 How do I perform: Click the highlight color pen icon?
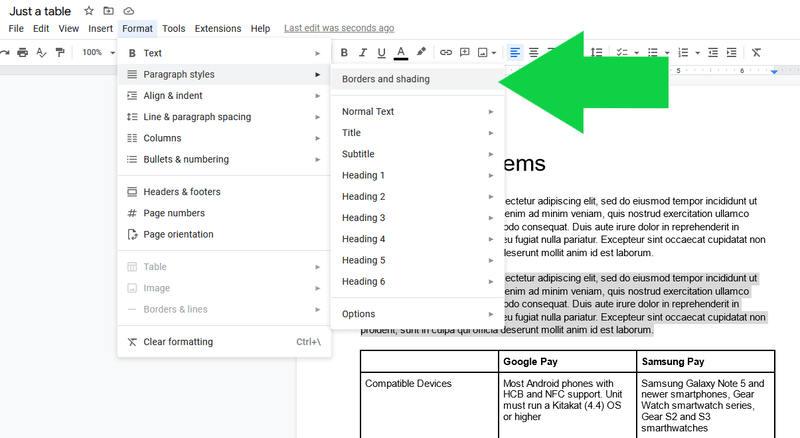pyautogui.click(x=421, y=52)
